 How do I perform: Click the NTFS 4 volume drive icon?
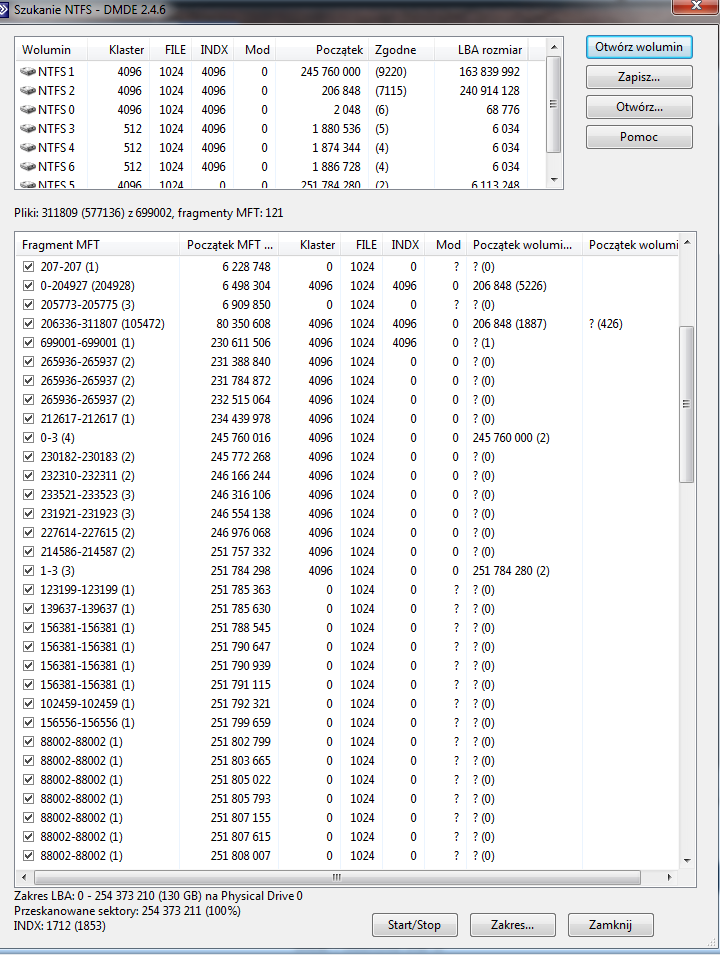coord(28,147)
